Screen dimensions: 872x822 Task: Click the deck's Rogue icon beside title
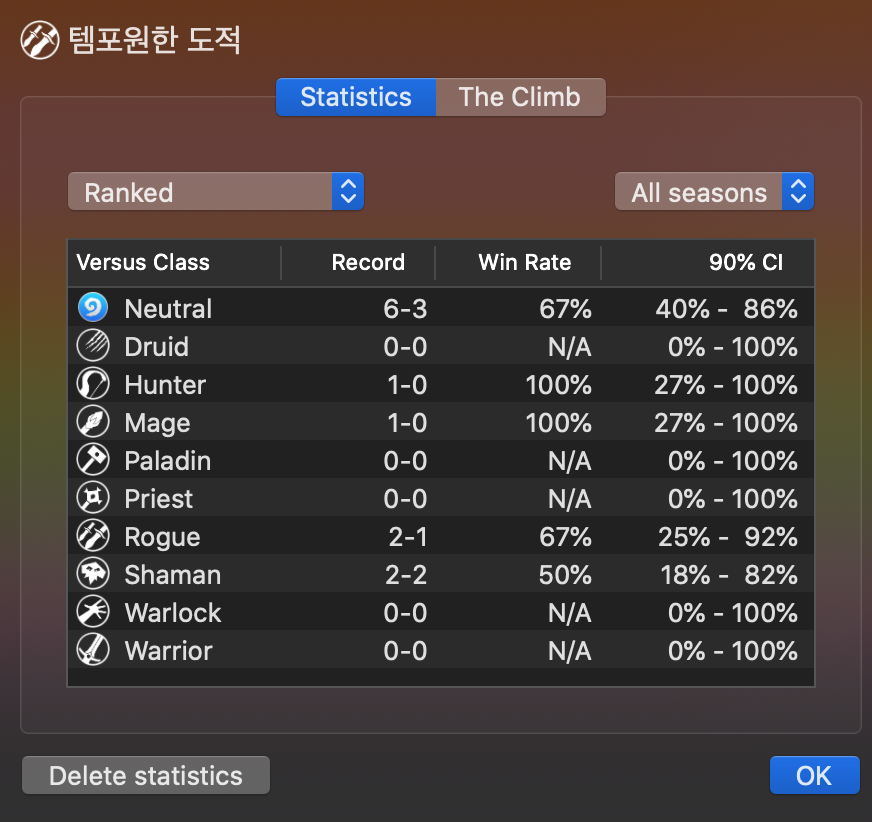coord(40,40)
